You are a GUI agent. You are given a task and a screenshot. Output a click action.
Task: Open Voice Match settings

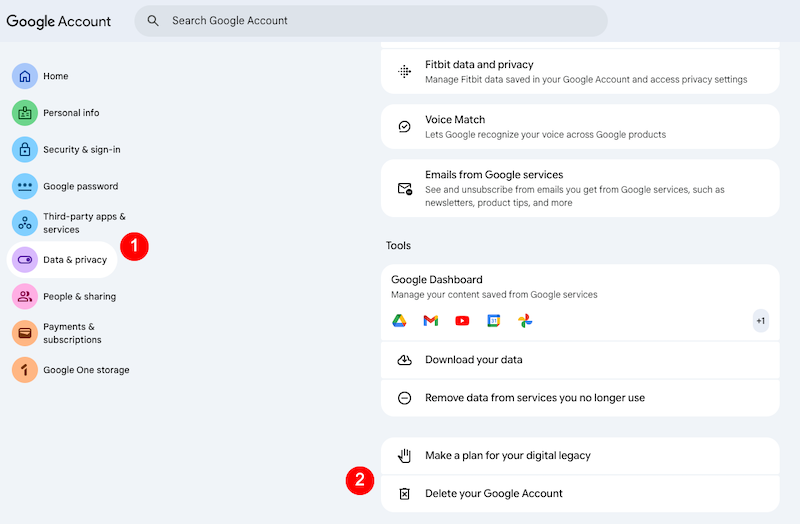(x=580, y=127)
